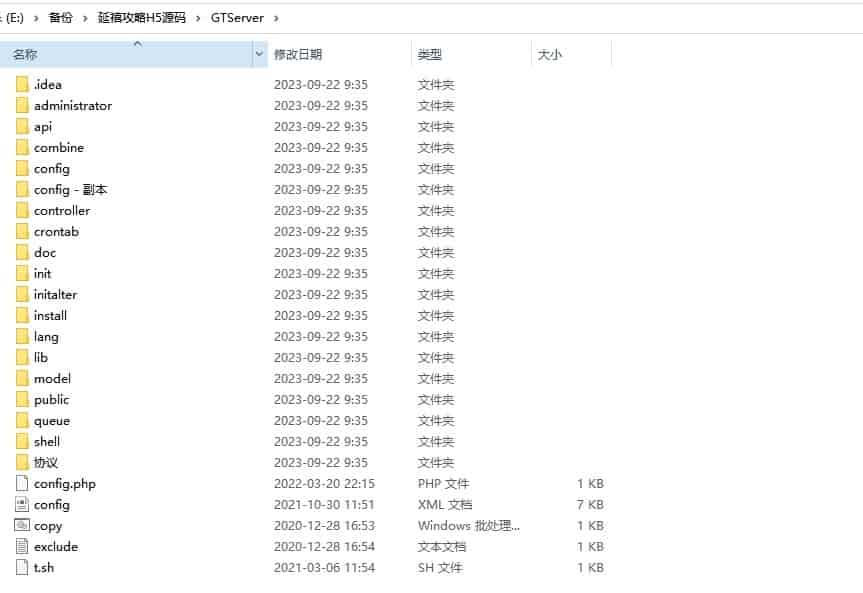Click the 'administrator' folder name

tap(73, 105)
